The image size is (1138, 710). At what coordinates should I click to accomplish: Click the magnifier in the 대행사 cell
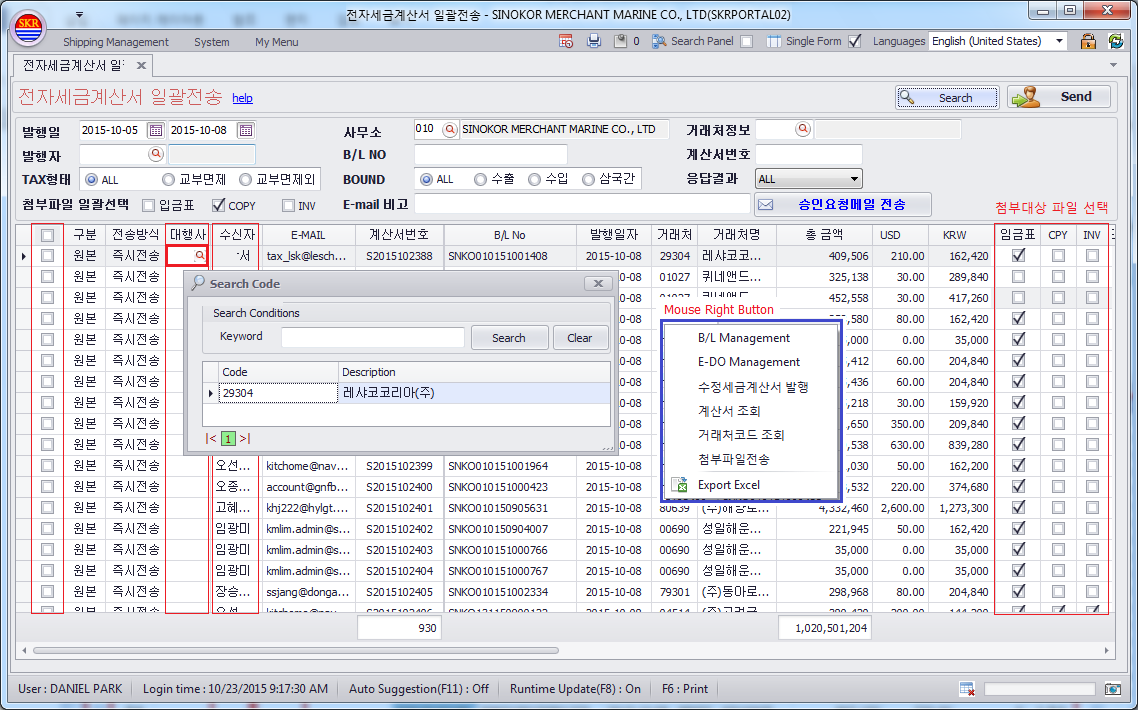click(x=200, y=256)
